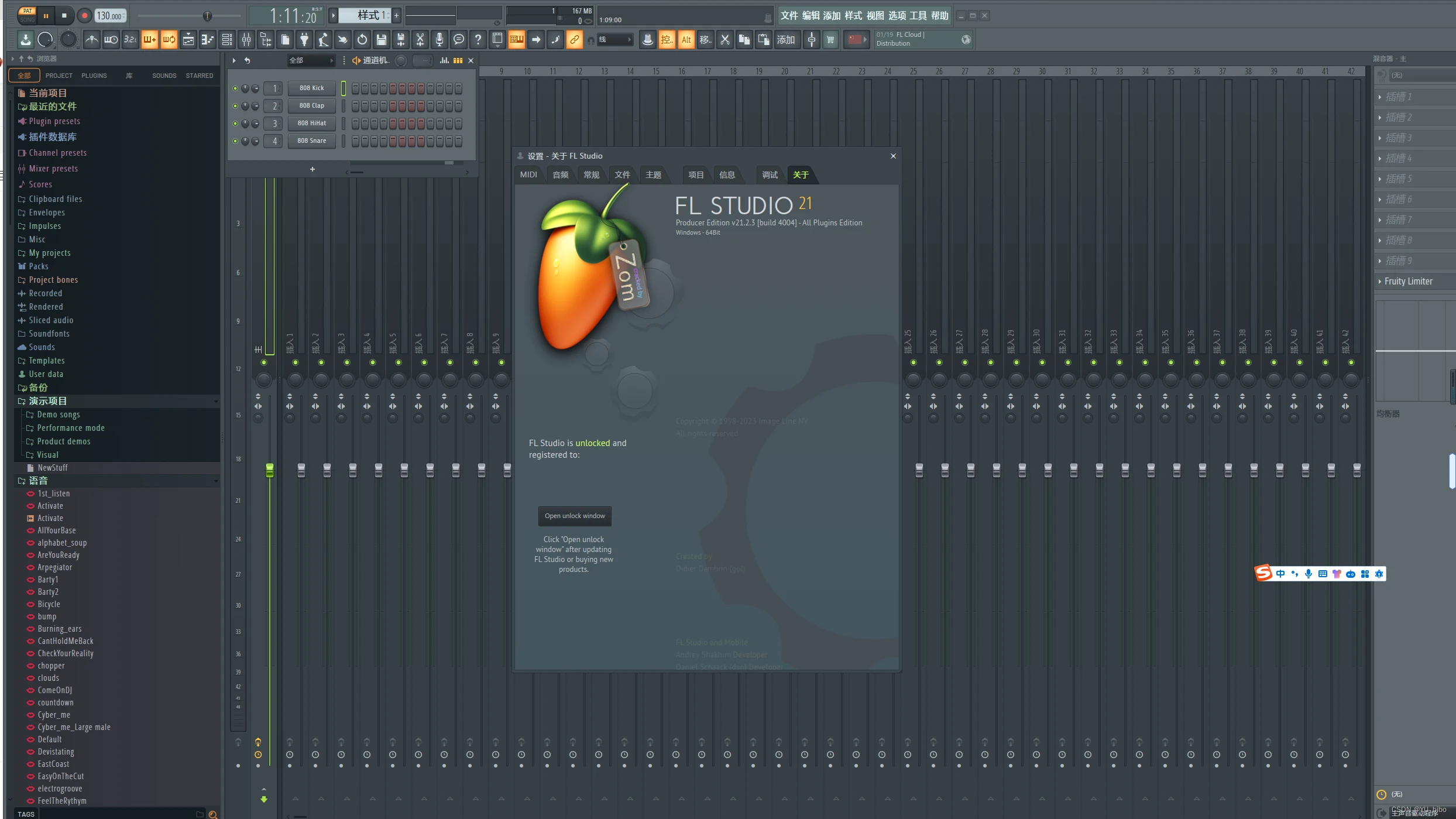The image size is (1456, 819).
Task: Expand the Fruity Limiter slot arrow
Action: coord(1380,282)
